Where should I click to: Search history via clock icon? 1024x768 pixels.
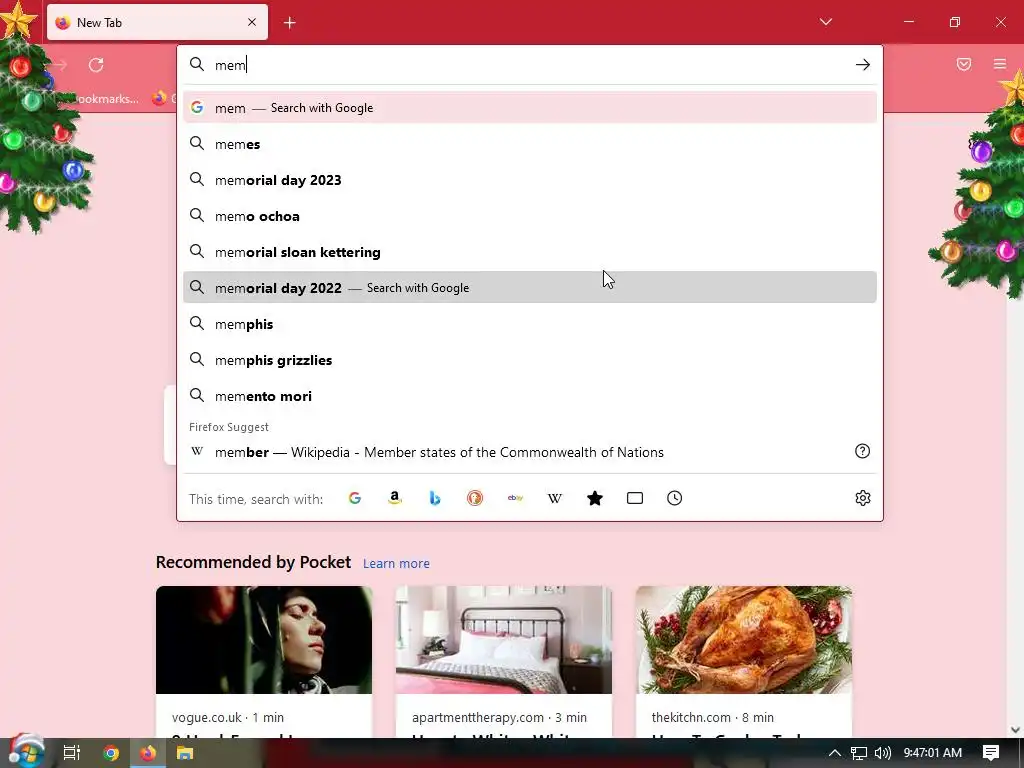(x=675, y=498)
